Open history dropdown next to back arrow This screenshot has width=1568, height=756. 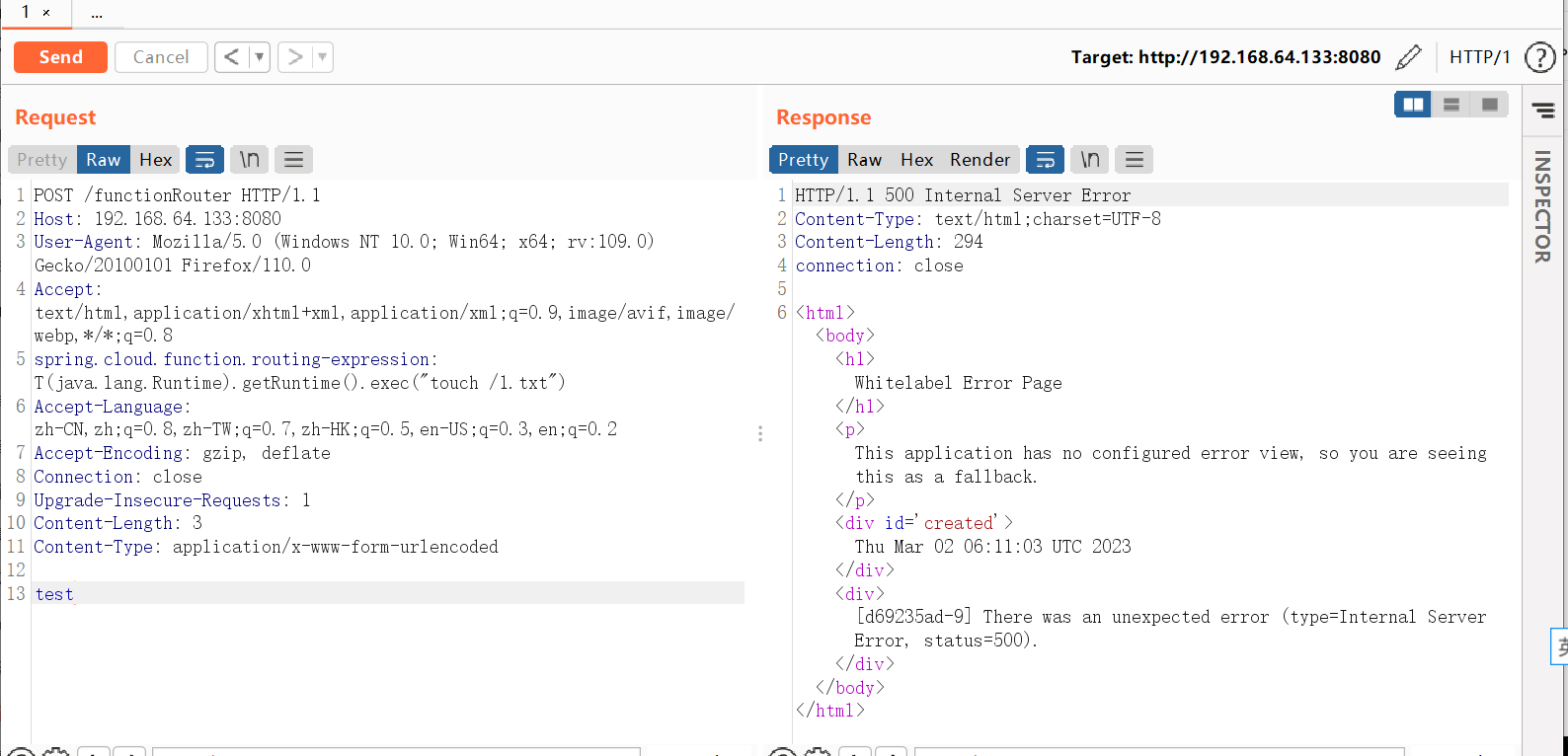tap(260, 57)
